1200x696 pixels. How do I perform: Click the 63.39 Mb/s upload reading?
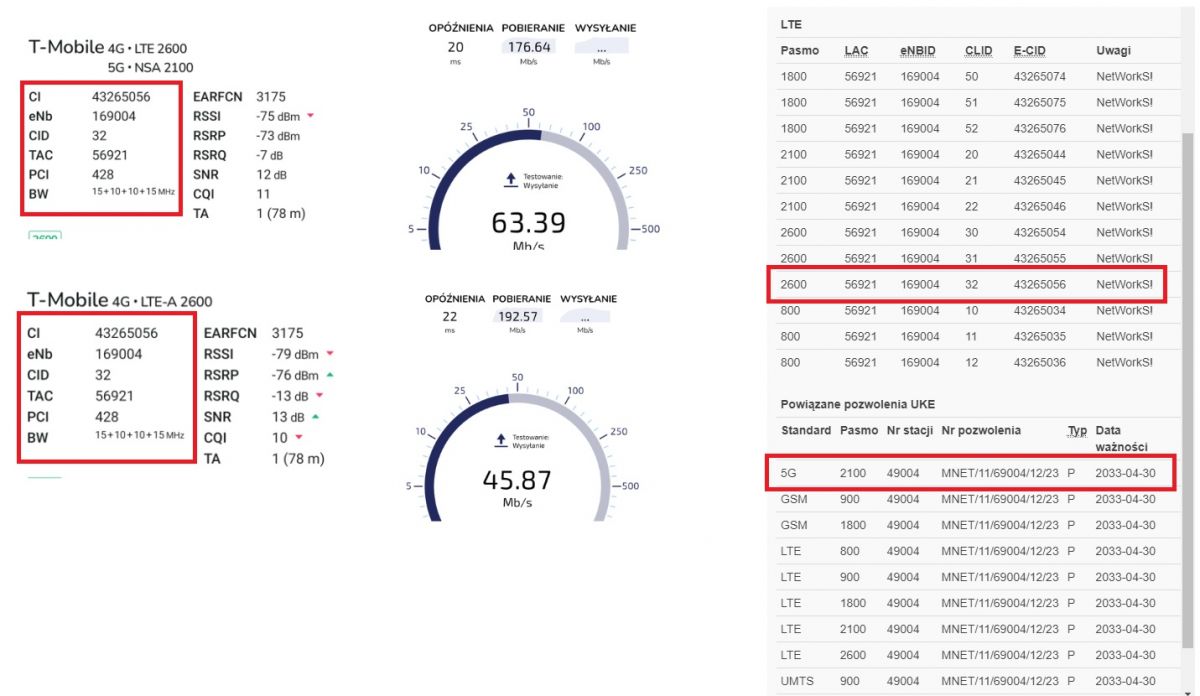tap(529, 222)
